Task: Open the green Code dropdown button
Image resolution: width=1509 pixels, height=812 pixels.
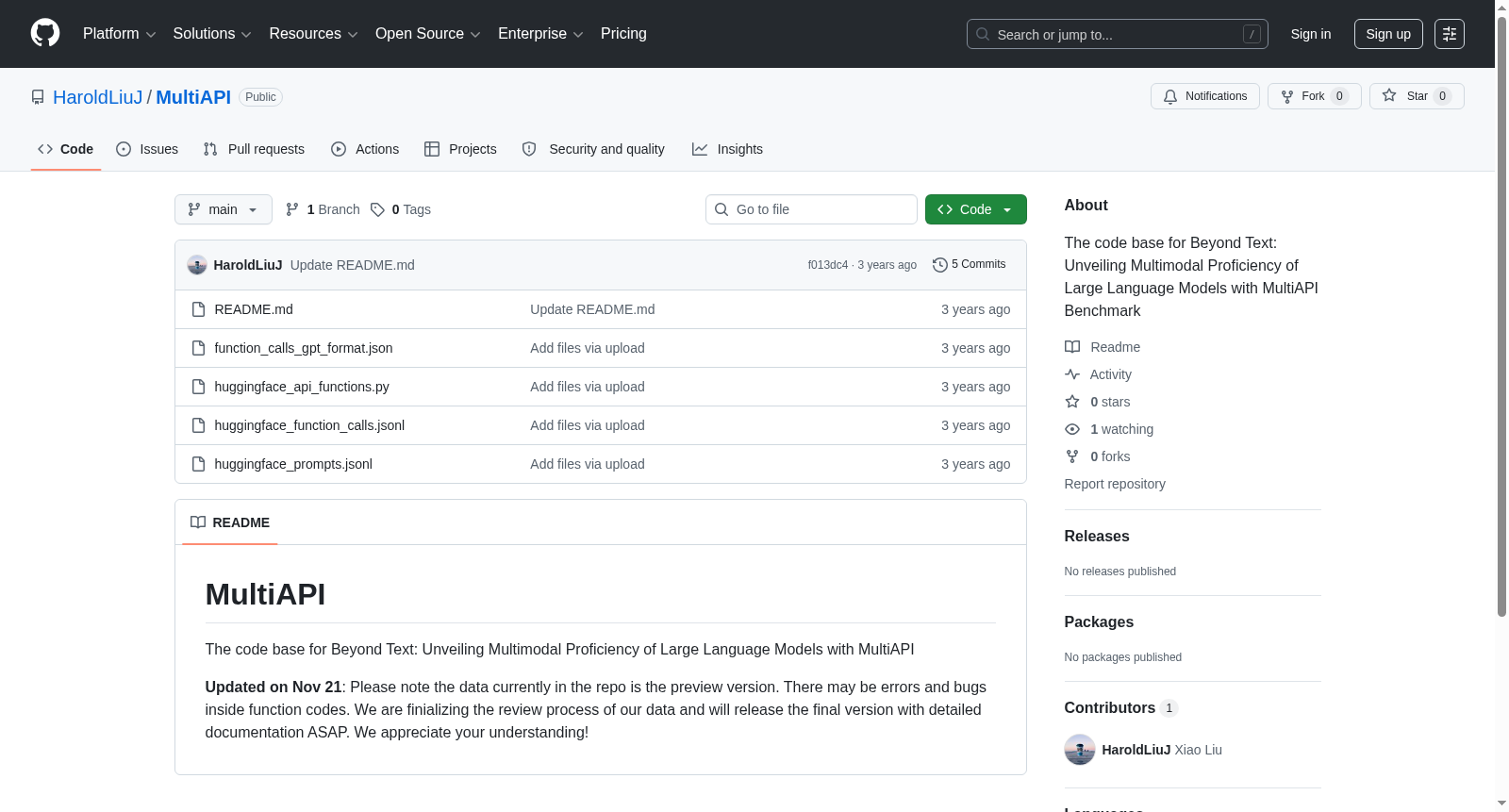Action: coord(976,209)
